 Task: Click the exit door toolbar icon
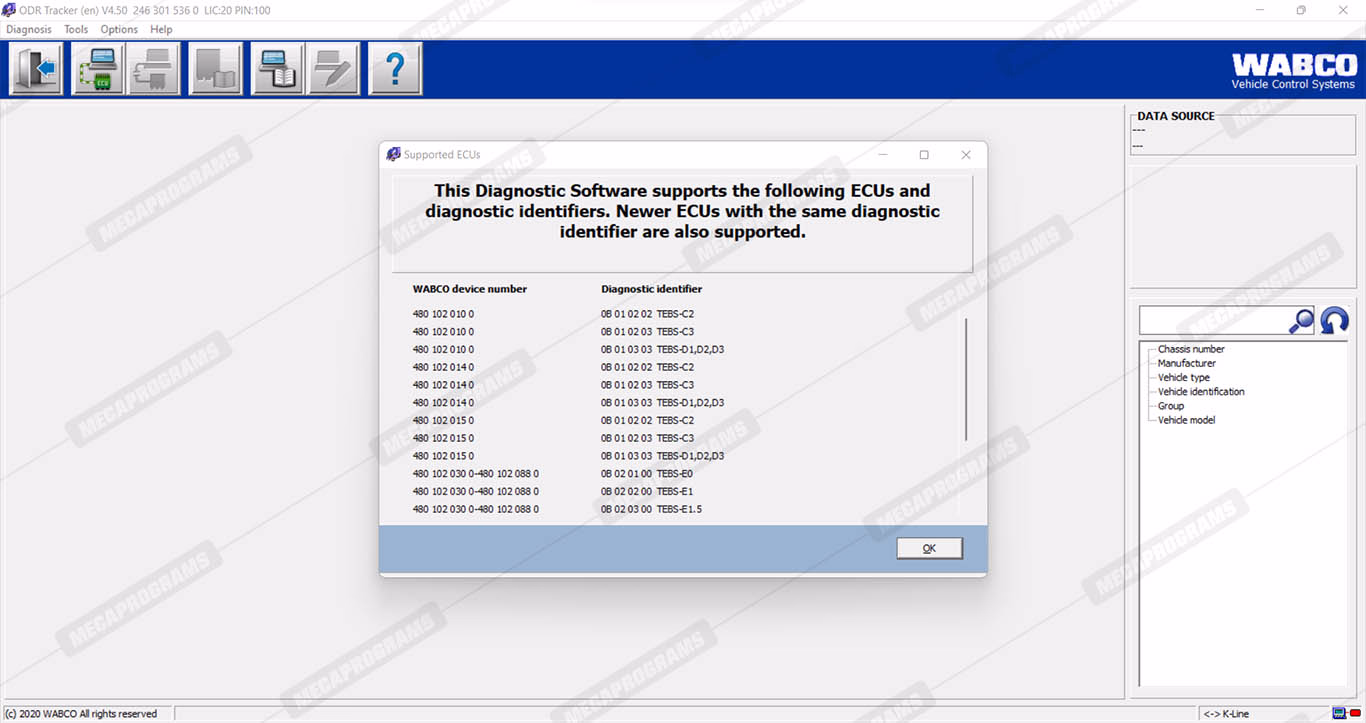pos(36,69)
